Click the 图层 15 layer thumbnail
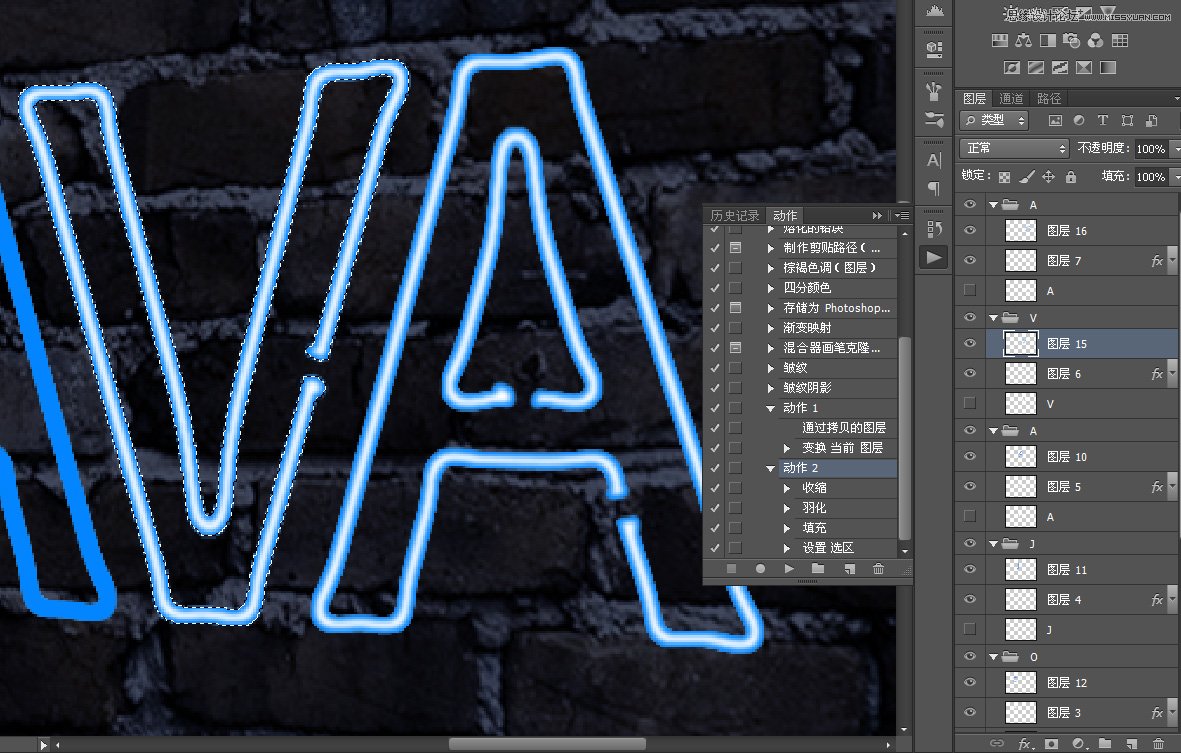The width and height of the screenshot is (1181, 753). (x=1019, y=343)
